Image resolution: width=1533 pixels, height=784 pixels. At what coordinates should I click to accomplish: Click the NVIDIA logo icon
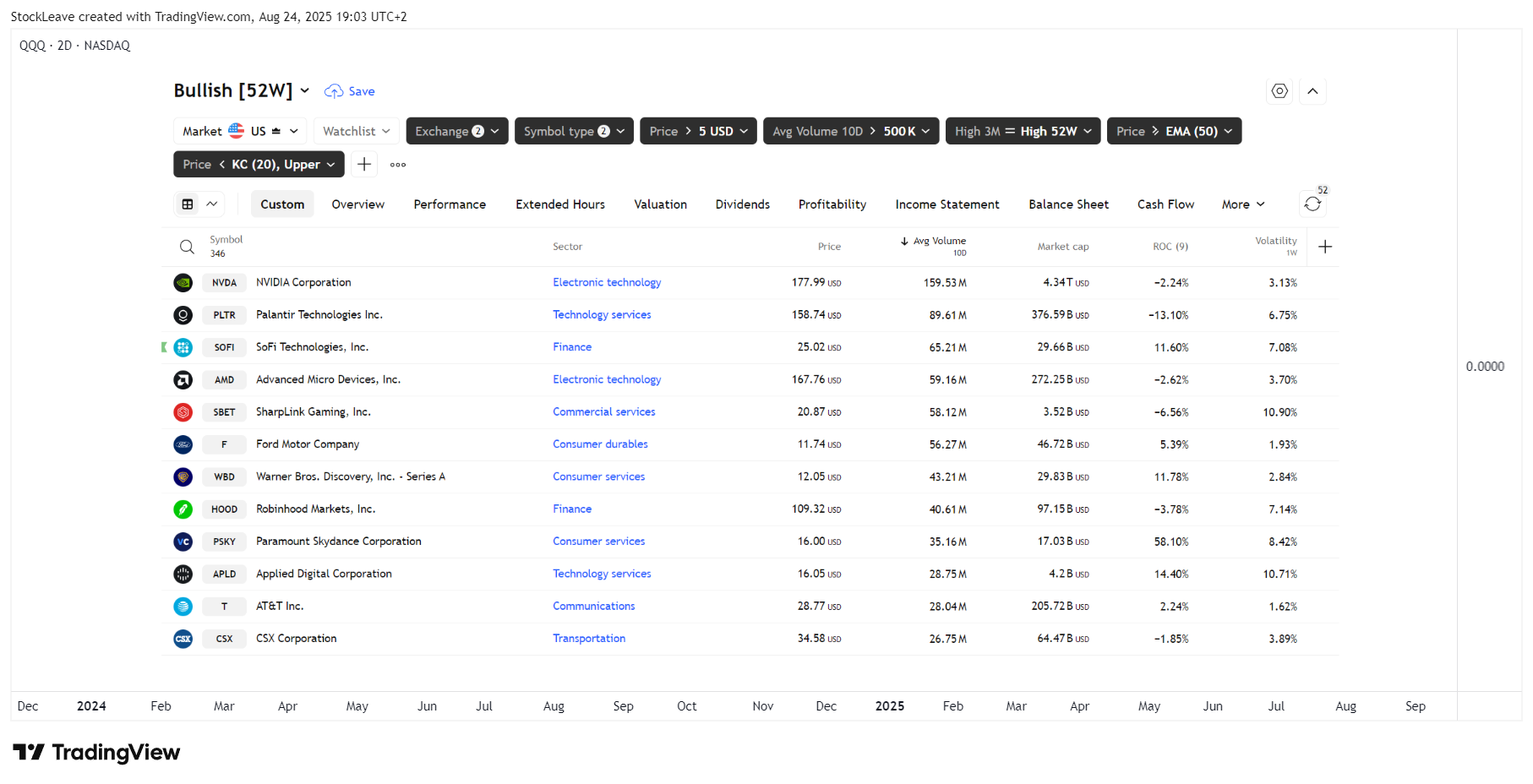click(183, 283)
